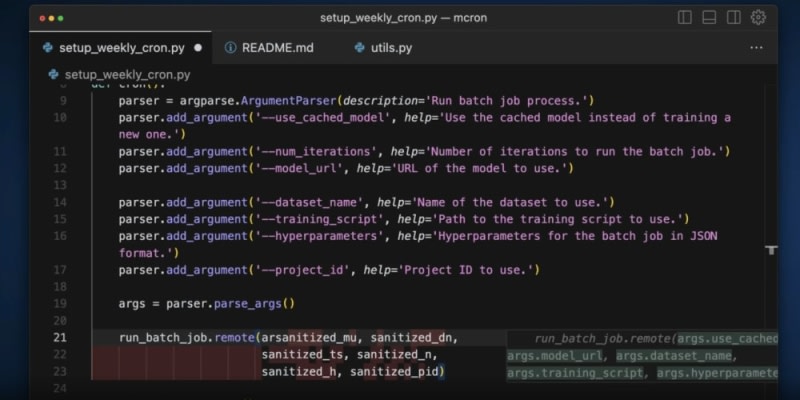Toggle the primary side bar layout icon
Screen dimensions: 800x400
(685, 18)
